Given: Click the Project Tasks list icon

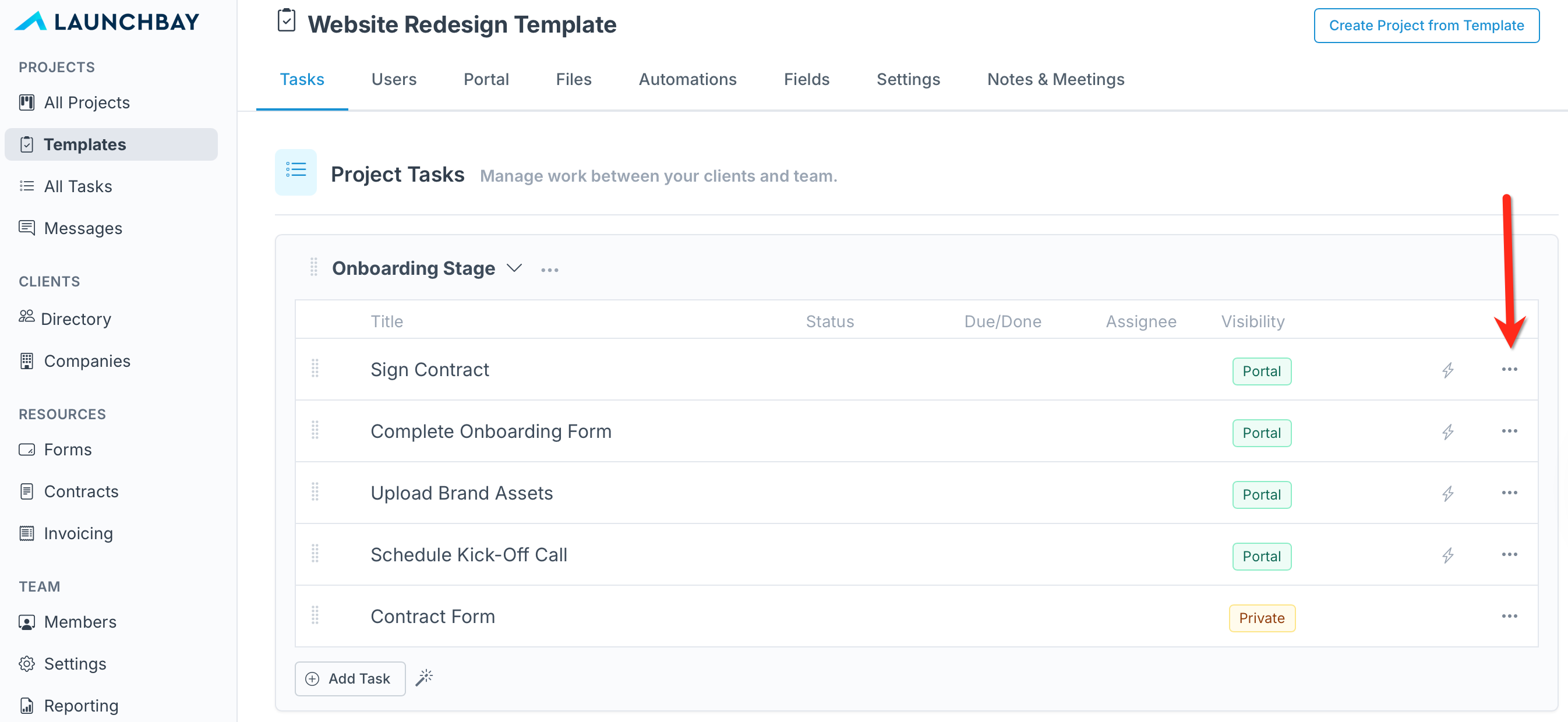Looking at the screenshot, I should (296, 172).
